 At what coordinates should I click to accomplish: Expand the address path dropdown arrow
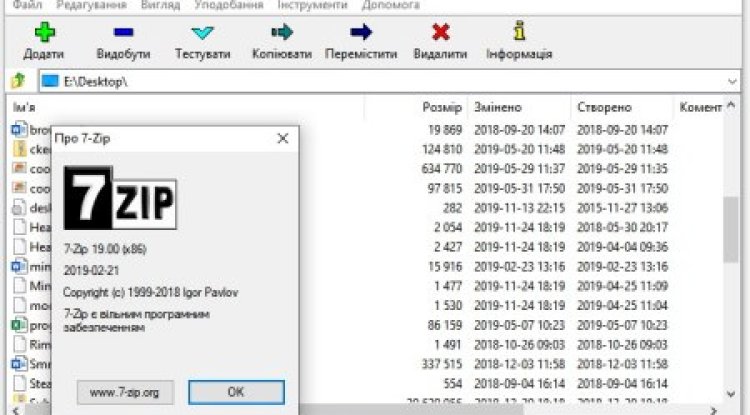tap(732, 81)
